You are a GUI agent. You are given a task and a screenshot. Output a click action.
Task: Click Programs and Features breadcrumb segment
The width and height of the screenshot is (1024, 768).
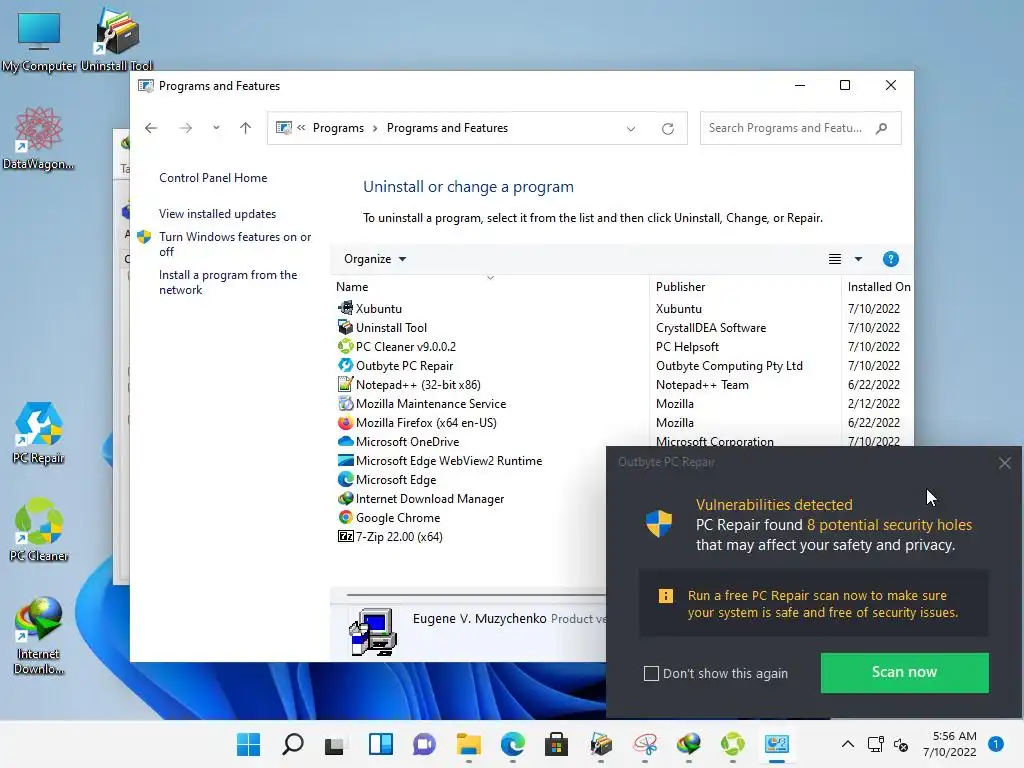coord(447,128)
